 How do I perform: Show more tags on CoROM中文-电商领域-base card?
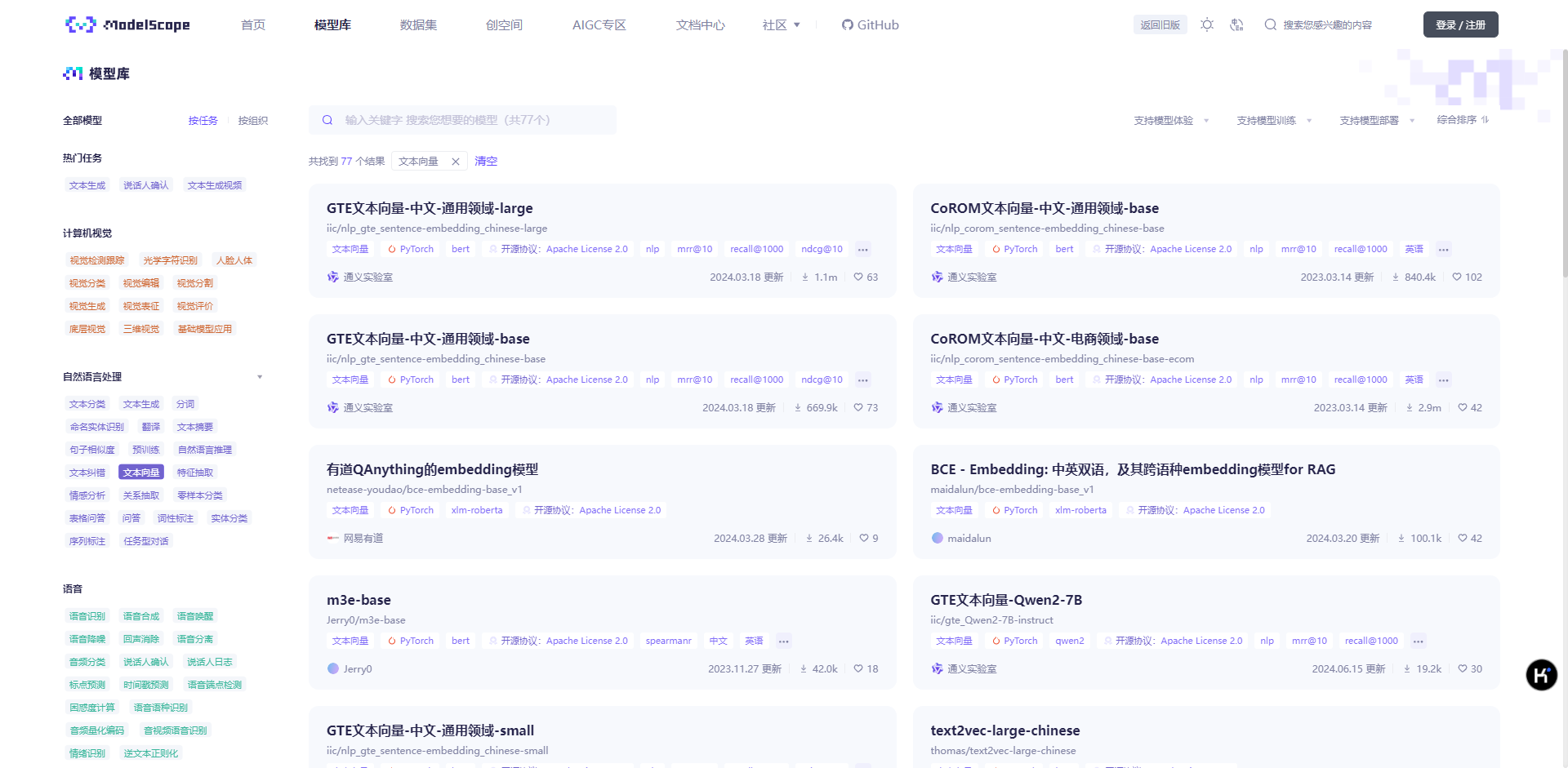pyautogui.click(x=1444, y=380)
